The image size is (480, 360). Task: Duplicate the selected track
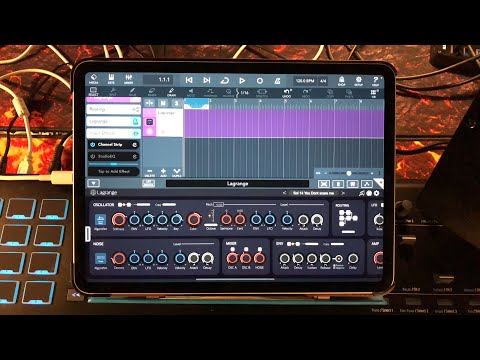(x=176, y=173)
